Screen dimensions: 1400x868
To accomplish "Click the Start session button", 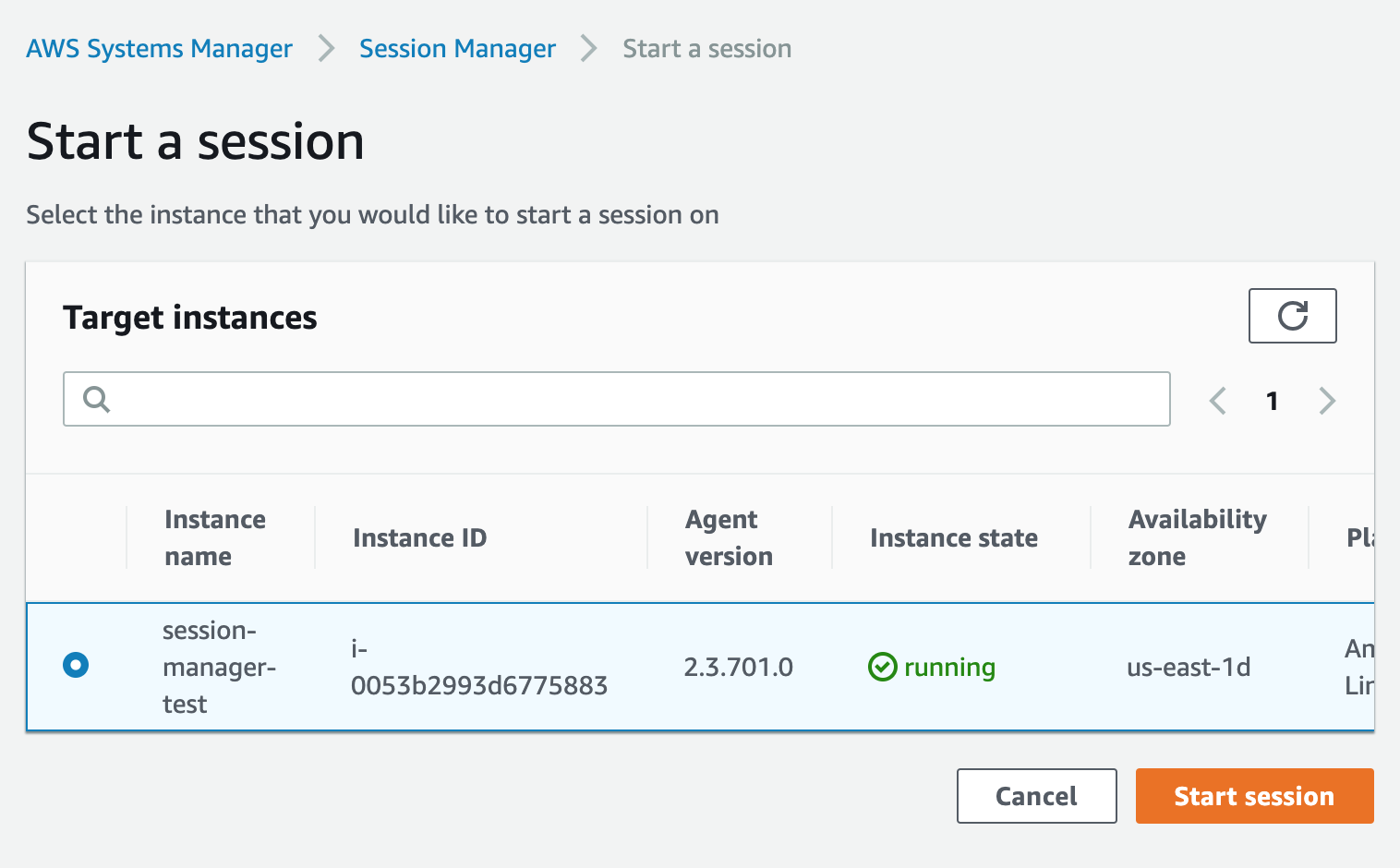I will (x=1254, y=796).
